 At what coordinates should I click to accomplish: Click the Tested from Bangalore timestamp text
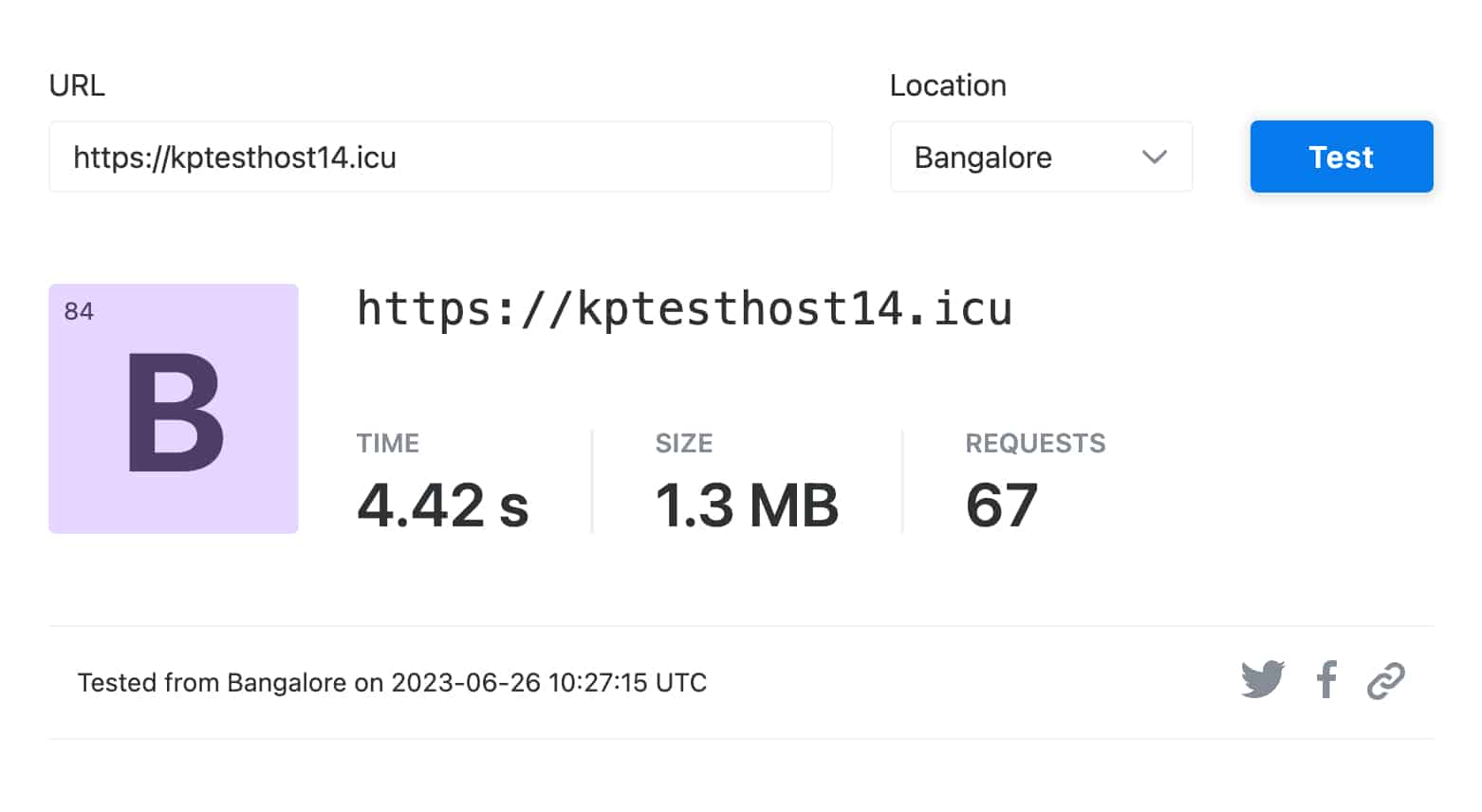tap(392, 683)
